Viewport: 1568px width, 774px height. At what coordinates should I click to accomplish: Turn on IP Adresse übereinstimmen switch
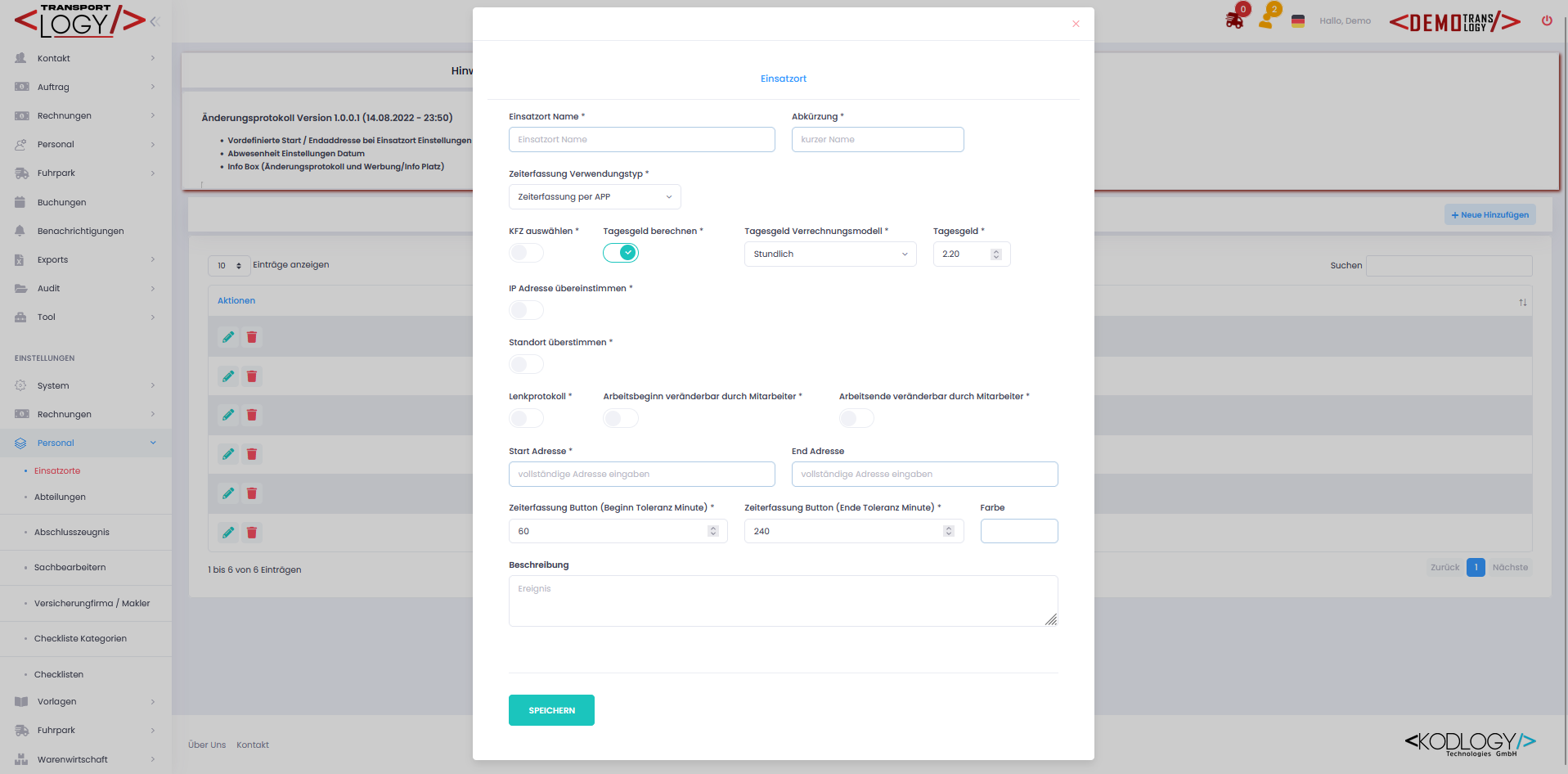tap(526, 310)
